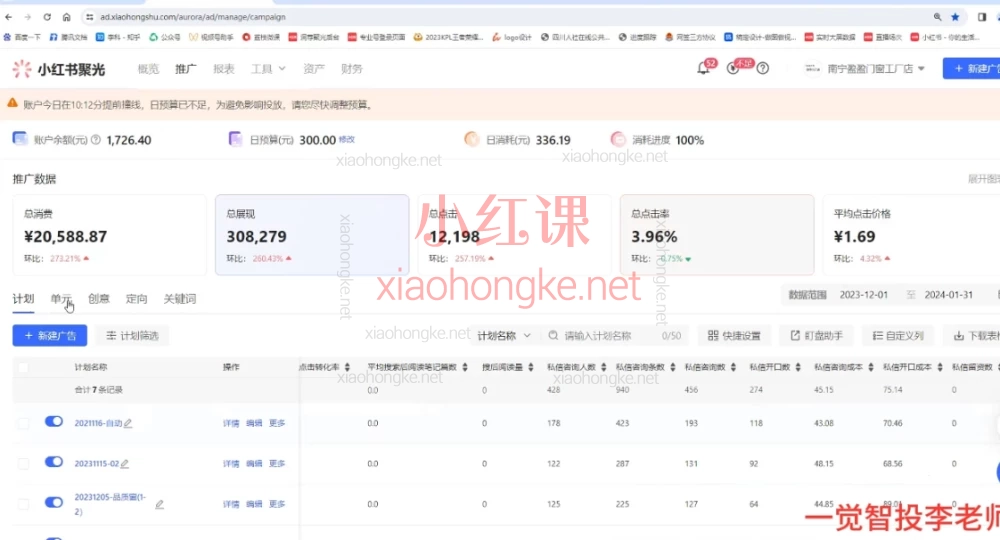The image size is (1000, 540).
Task: Open the 盯盘助手 button
Action: (x=817, y=335)
